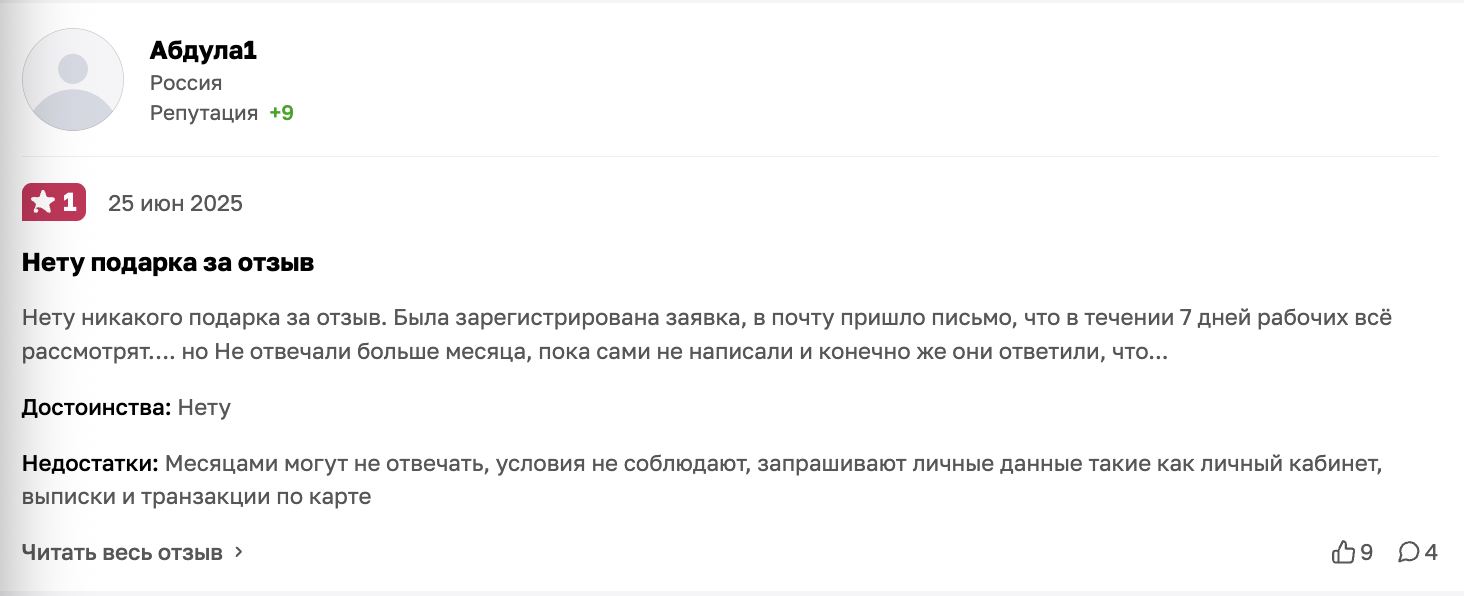1464x596 pixels.
Task: Open the review titled Нету подарка за отзыв
Action: point(166,262)
